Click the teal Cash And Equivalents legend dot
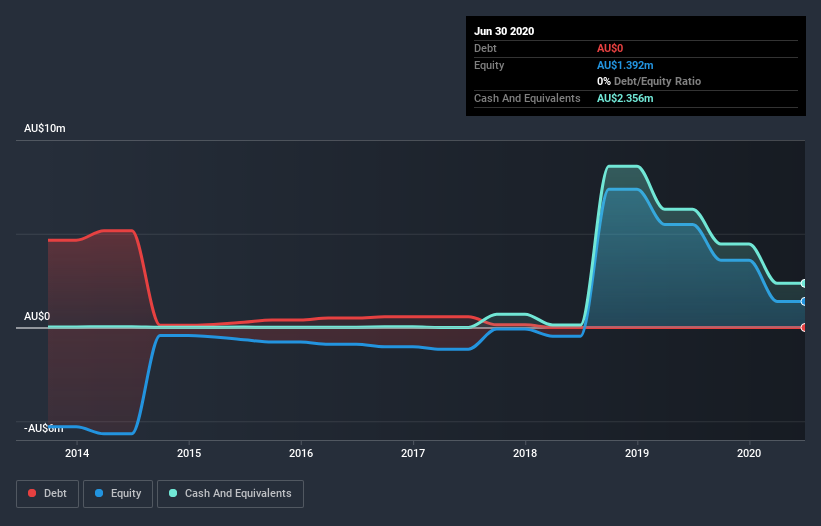The image size is (821, 526). coord(173,493)
